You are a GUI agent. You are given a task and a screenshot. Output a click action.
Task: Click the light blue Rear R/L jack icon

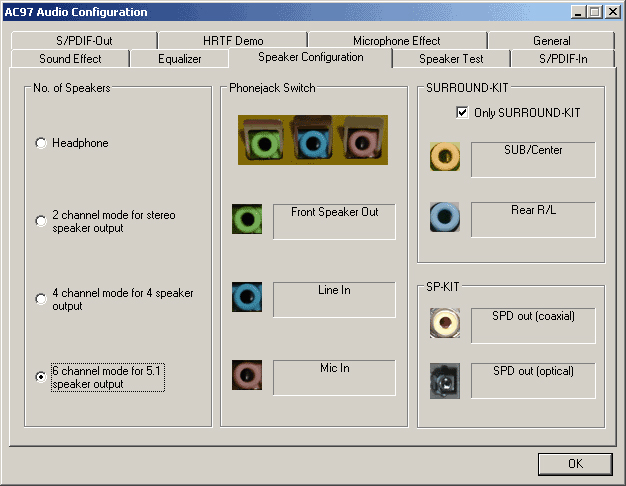[x=445, y=217]
